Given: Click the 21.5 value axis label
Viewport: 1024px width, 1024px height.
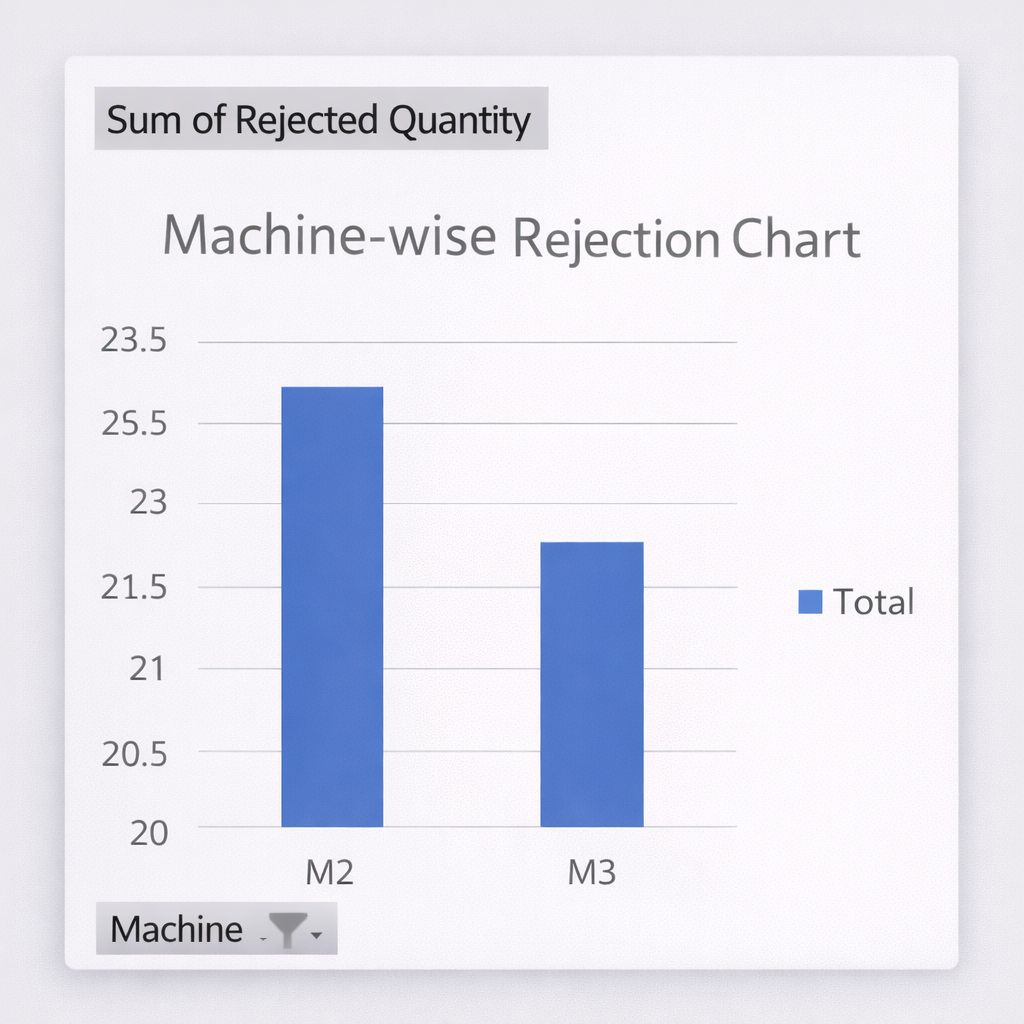Looking at the screenshot, I should pos(133,587).
